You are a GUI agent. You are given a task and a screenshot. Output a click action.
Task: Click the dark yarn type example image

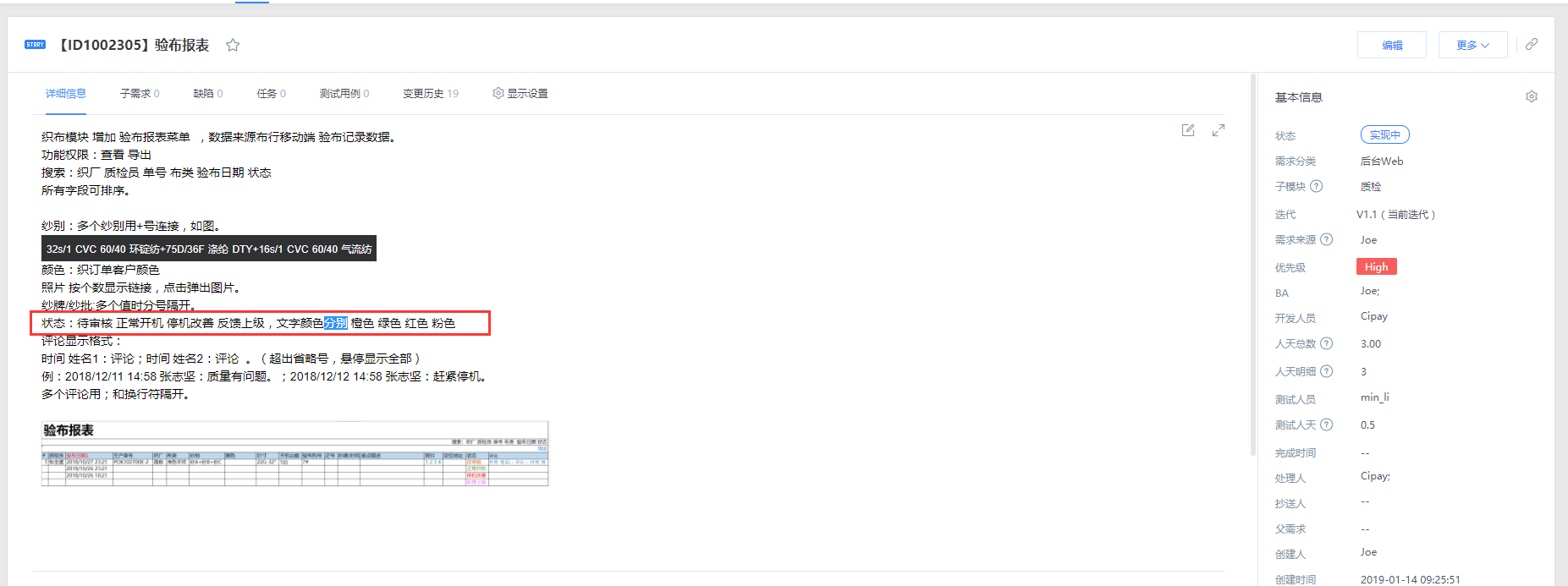click(x=209, y=249)
